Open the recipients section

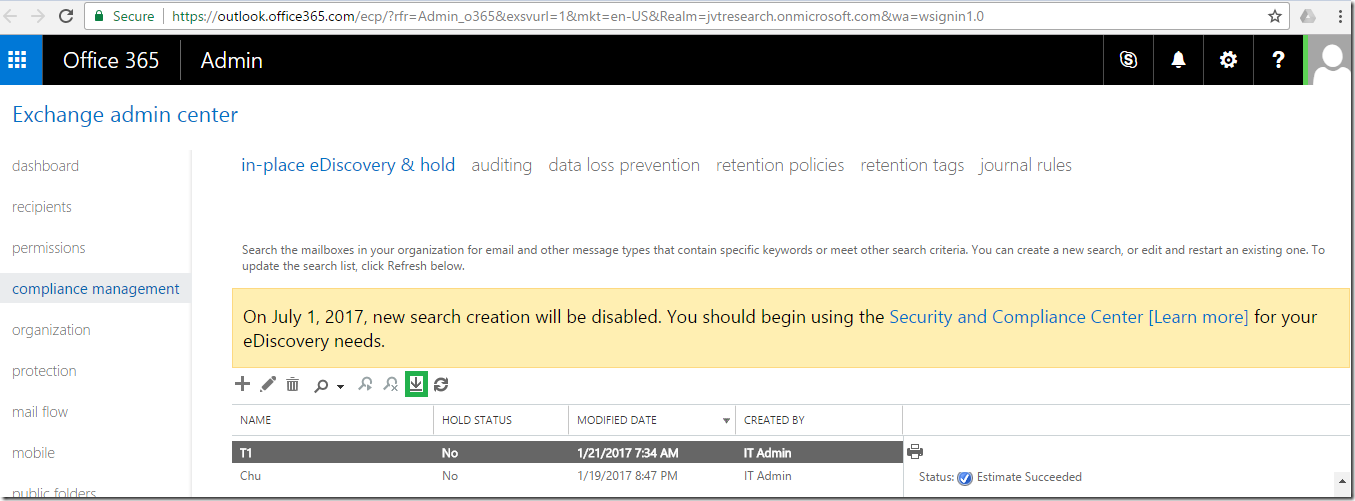42,207
